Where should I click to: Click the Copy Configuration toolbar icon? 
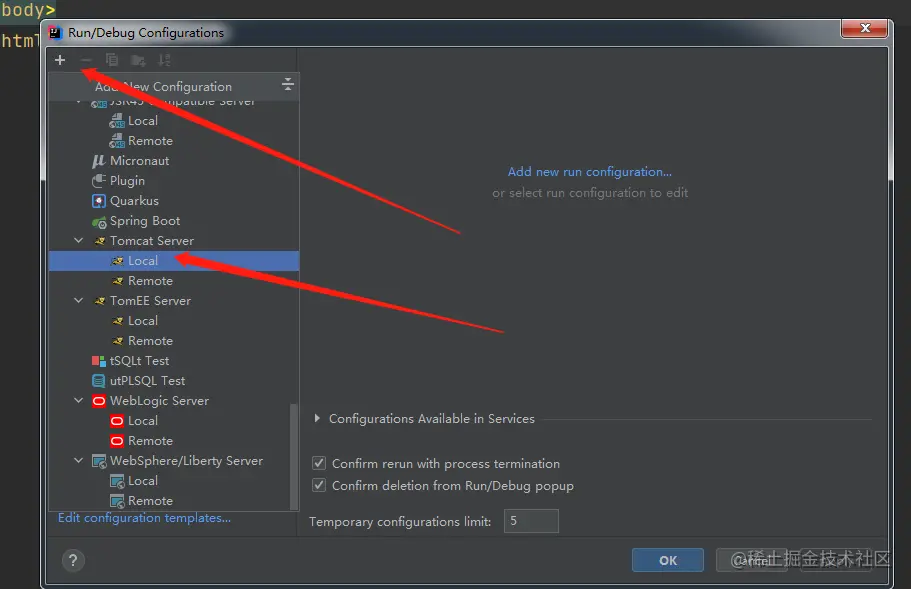112,60
